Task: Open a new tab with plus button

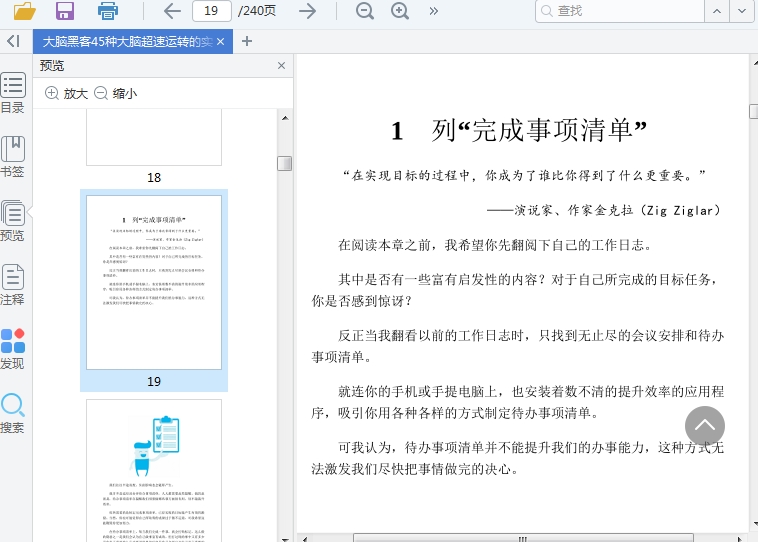Action: click(x=247, y=41)
